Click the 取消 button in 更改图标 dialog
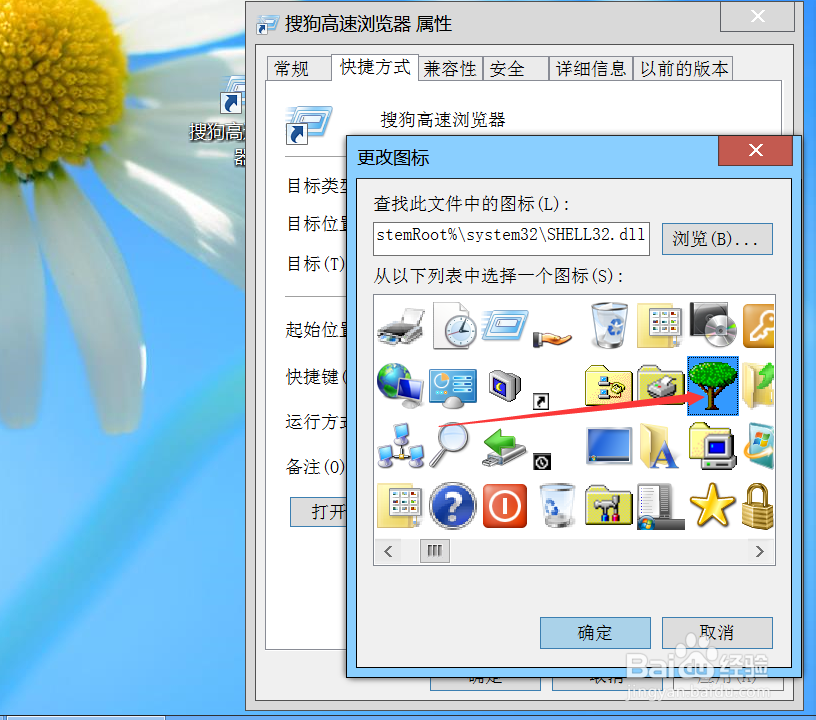The width and height of the screenshot is (816, 720). click(717, 633)
